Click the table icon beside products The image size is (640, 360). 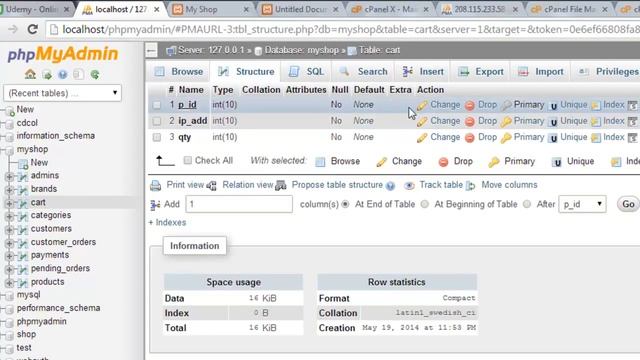point(23,282)
